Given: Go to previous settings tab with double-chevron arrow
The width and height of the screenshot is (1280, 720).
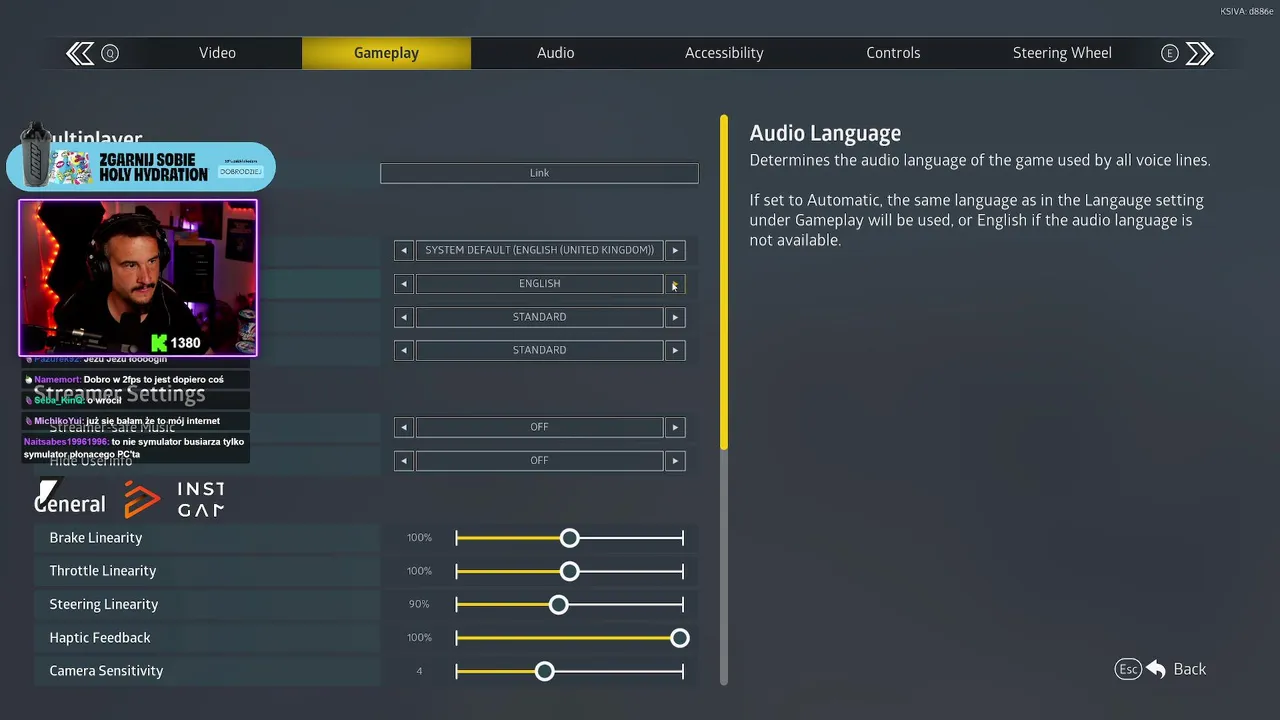Looking at the screenshot, I should tap(80, 53).
